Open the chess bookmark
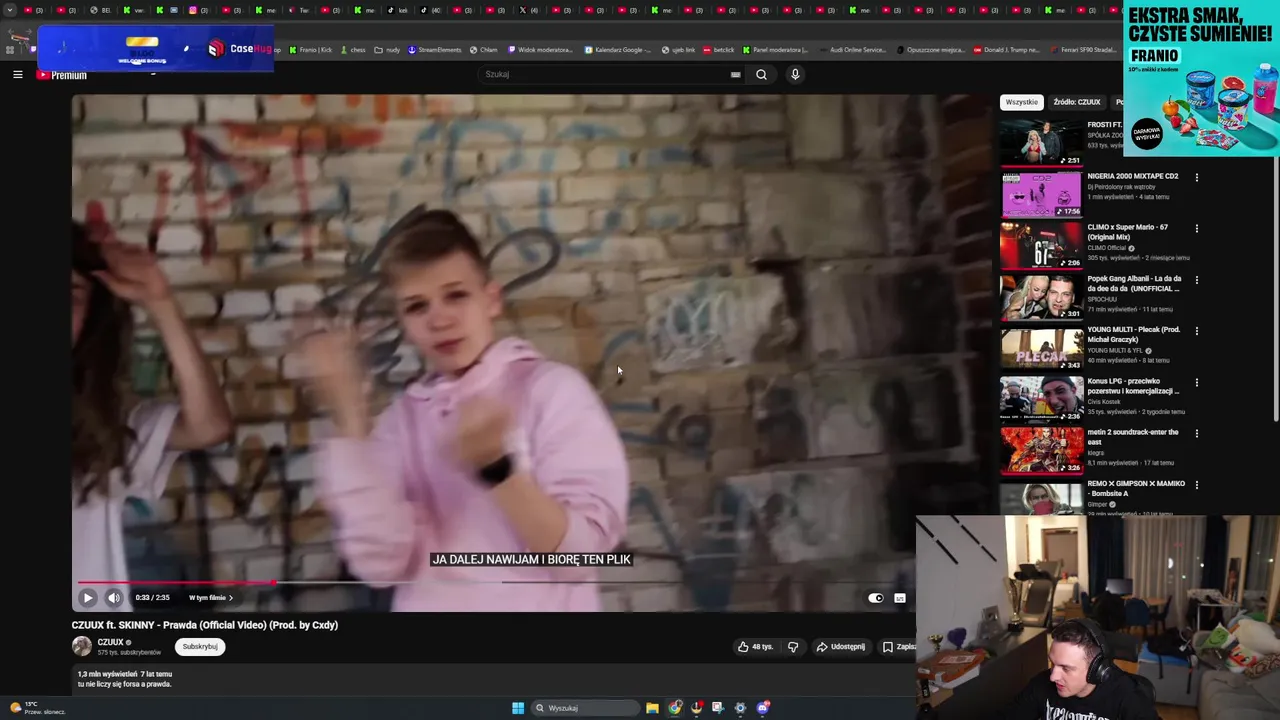 tap(353, 49)
